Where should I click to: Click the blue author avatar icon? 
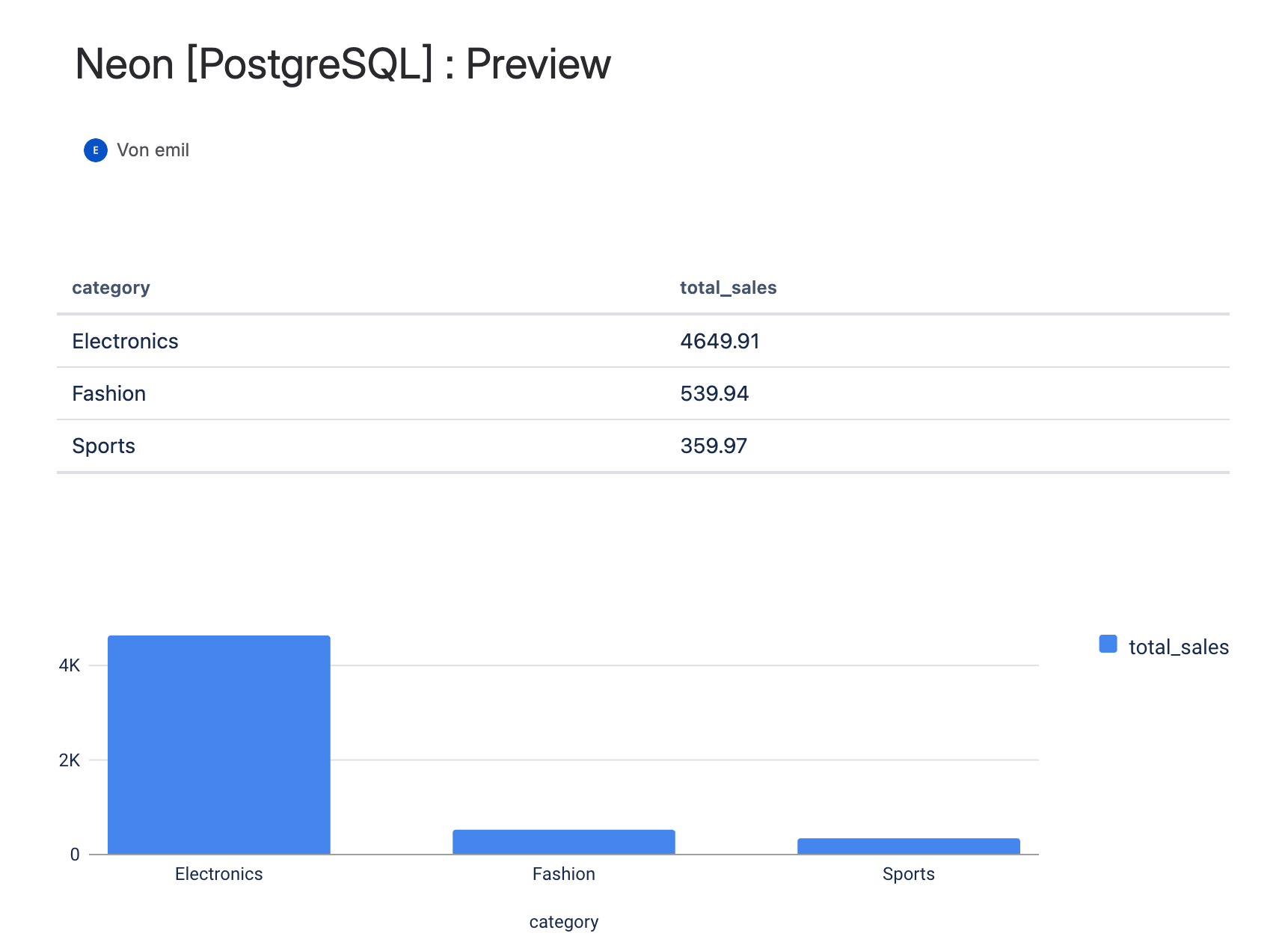click(95, 150)
